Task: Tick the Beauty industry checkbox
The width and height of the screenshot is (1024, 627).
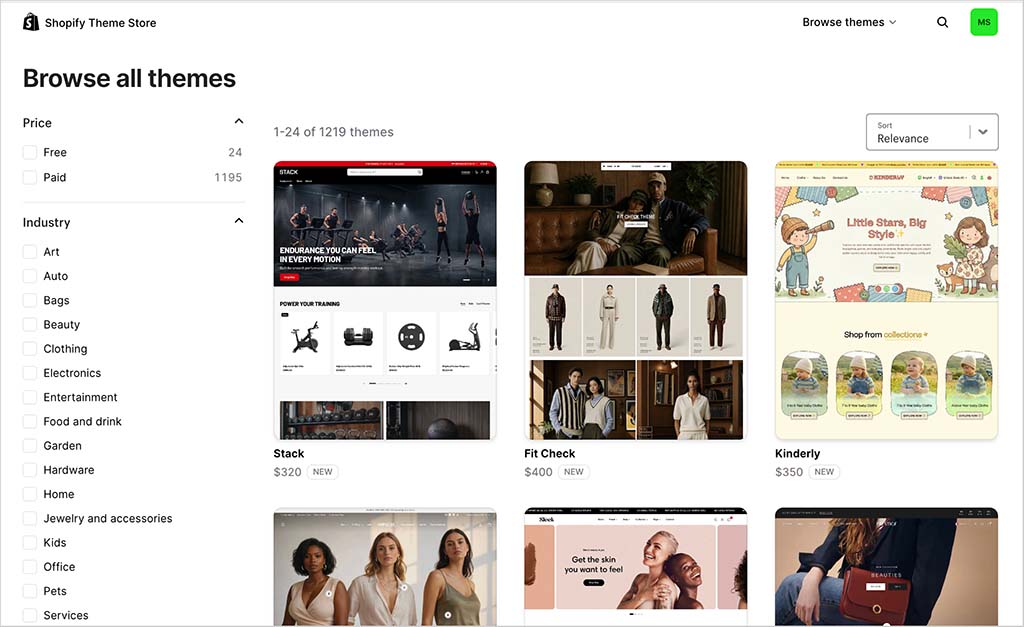Action: [x=30, y=324]
